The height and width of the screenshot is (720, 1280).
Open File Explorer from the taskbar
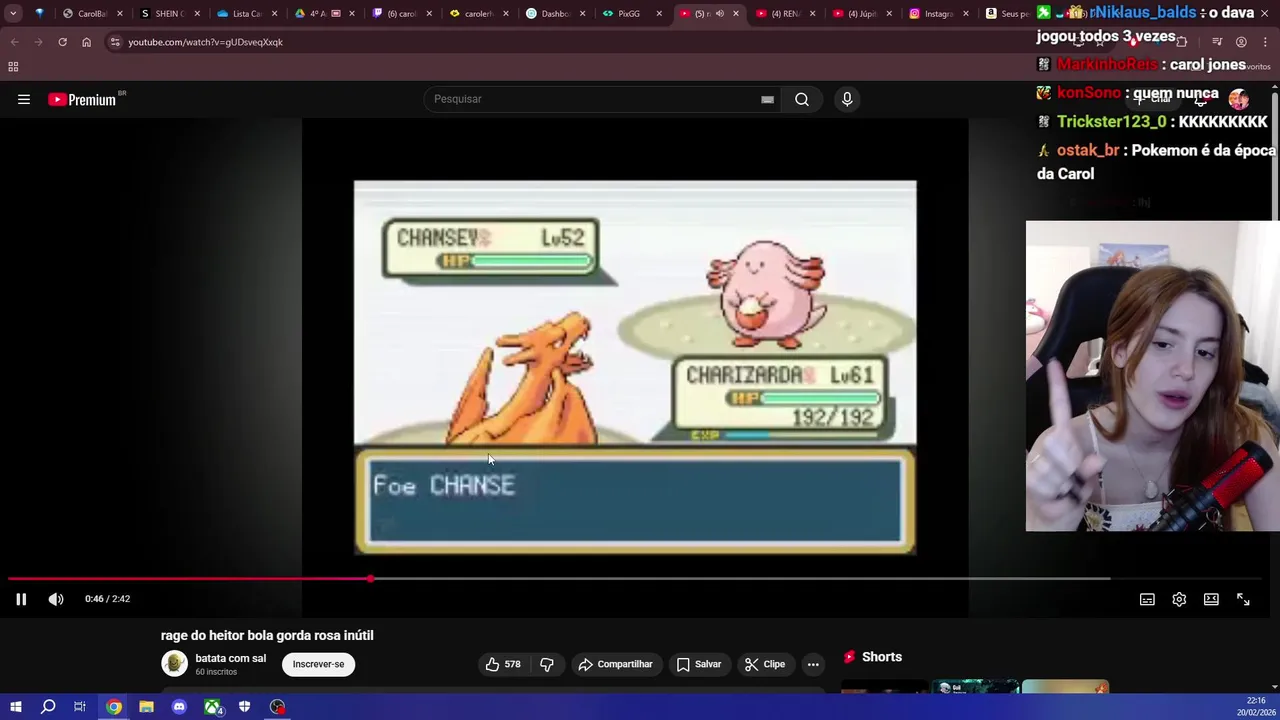146,707
